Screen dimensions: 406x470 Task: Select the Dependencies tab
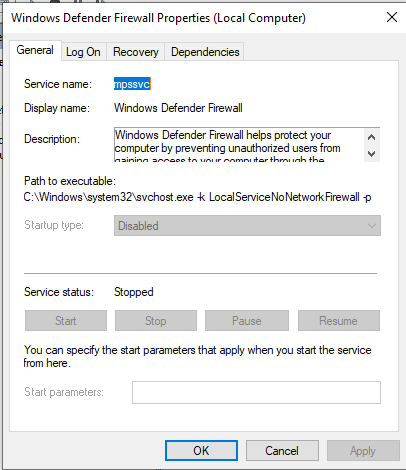(x=205, y=52)
